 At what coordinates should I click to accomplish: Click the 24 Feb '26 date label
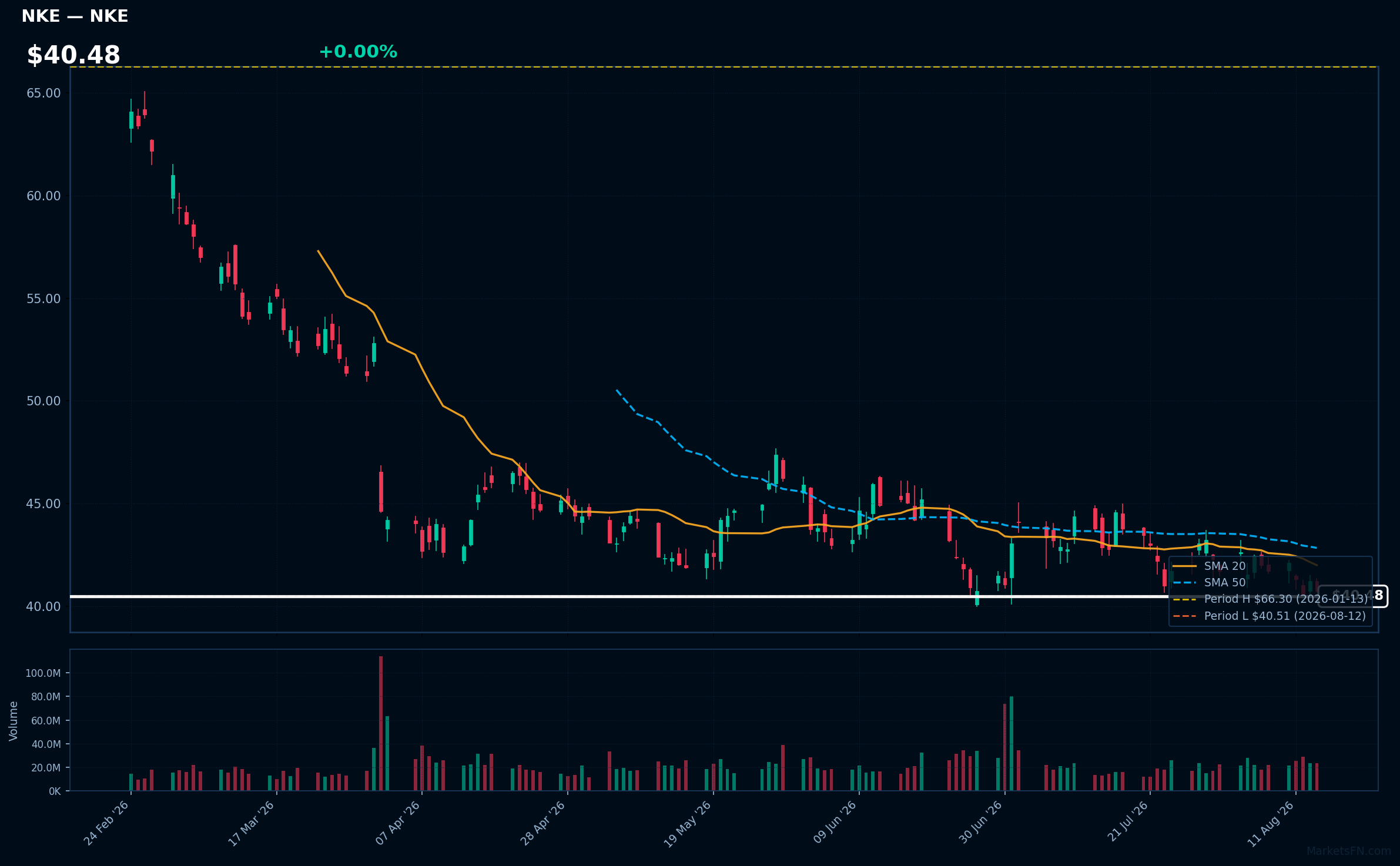pos(106,823)
